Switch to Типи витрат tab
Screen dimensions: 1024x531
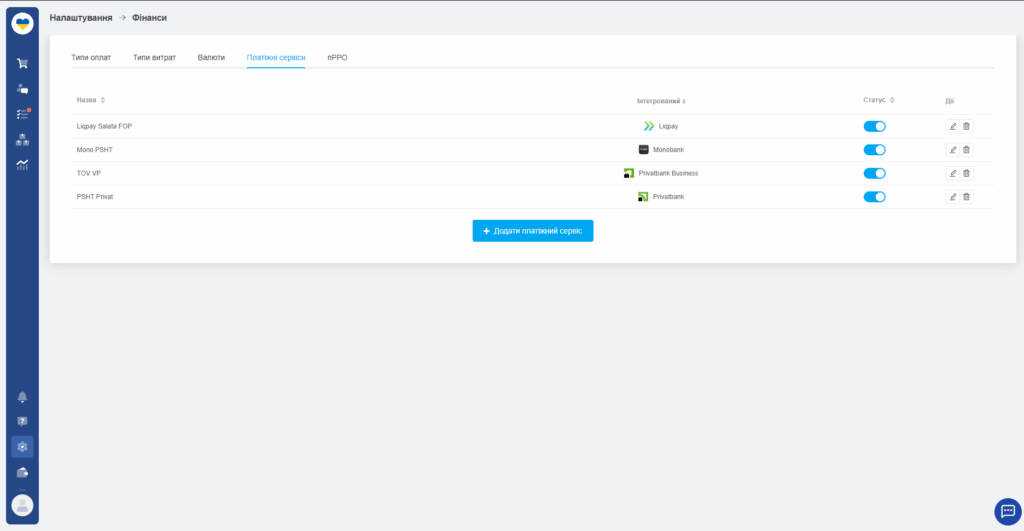point(154,57)
